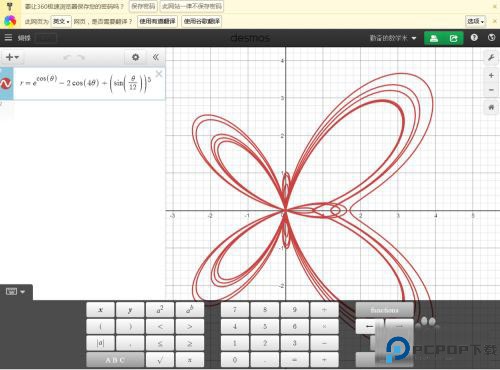Switch keypad to the ABC letters layout
Image resolution: width=500 pixels, height=370 pixels.
(x=115, y=360)
